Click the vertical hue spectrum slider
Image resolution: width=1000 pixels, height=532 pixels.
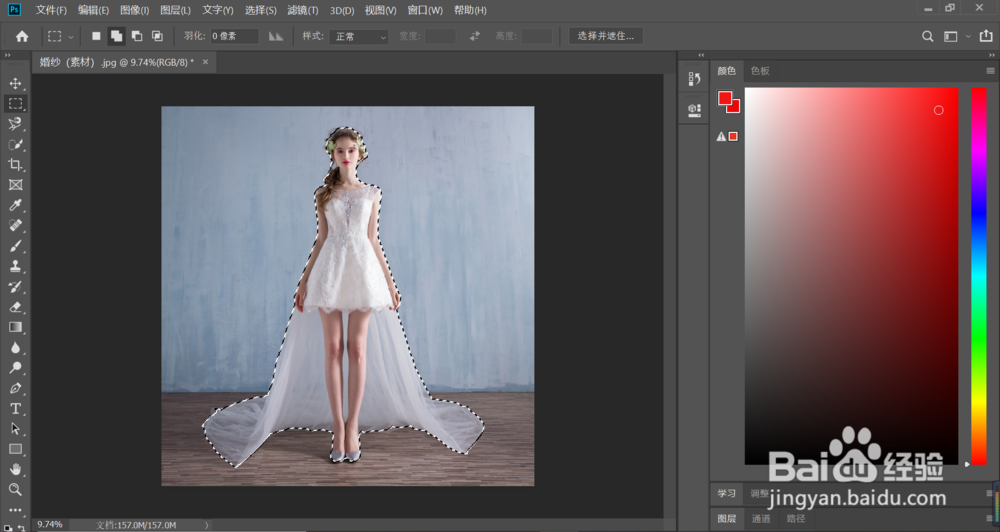[x=979, y=275]
